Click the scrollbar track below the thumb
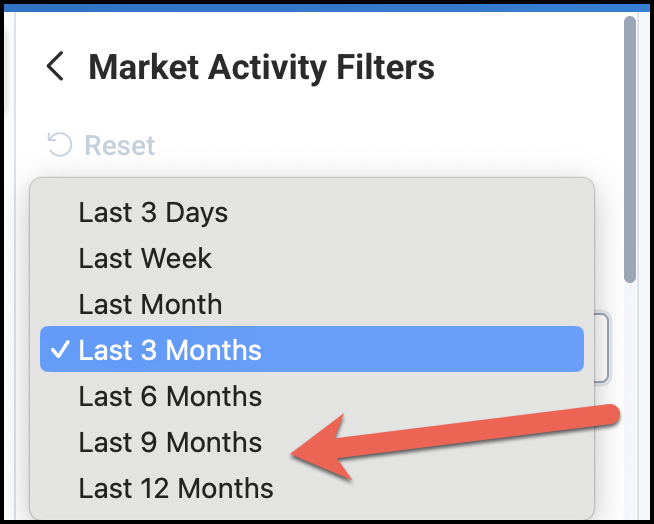The height and width of the screenshot is (524, 654). 630,400
